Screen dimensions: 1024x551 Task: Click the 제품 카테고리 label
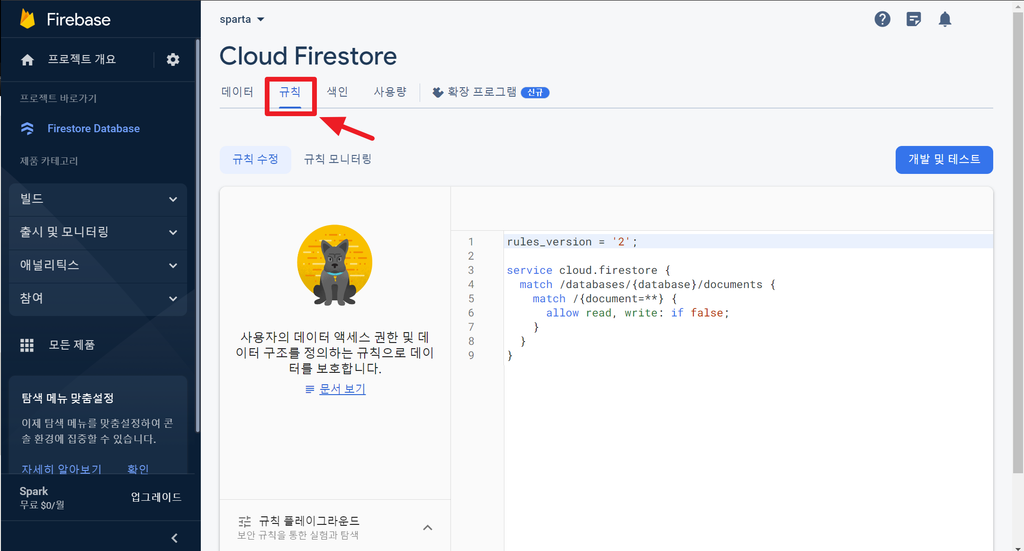click(x=49, y=161)
